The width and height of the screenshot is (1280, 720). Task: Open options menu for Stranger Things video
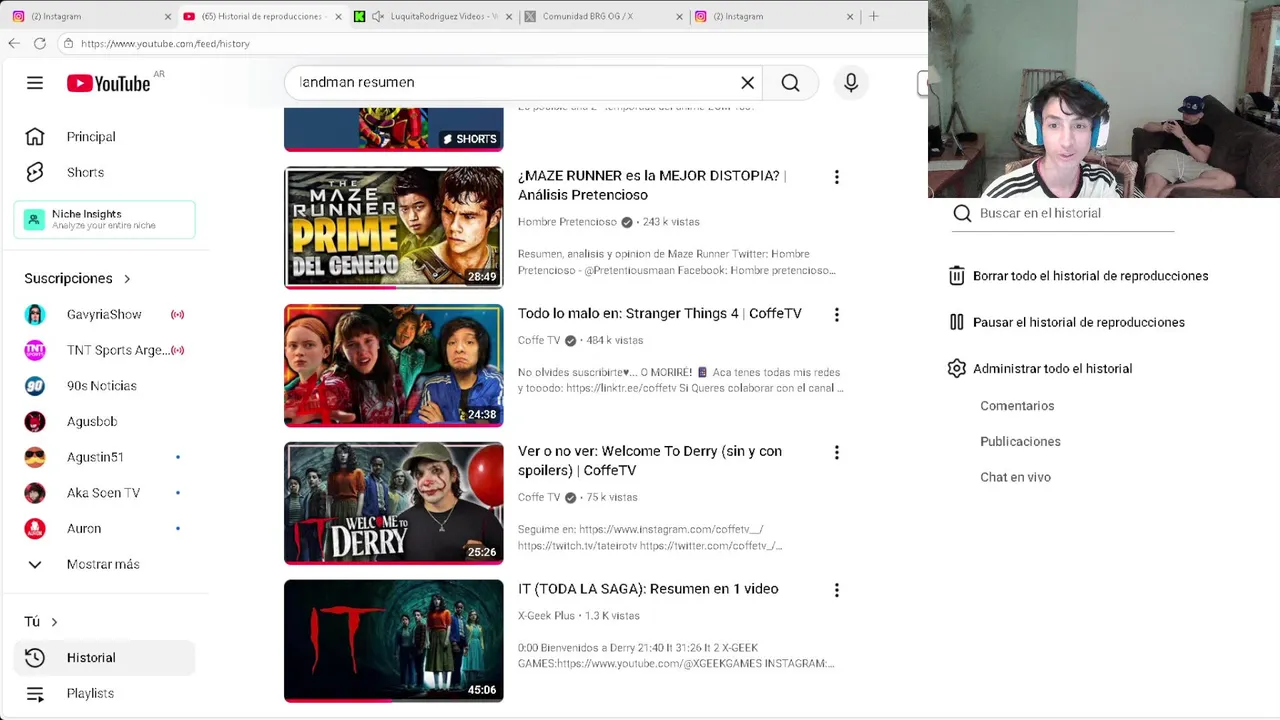point(837,314)
